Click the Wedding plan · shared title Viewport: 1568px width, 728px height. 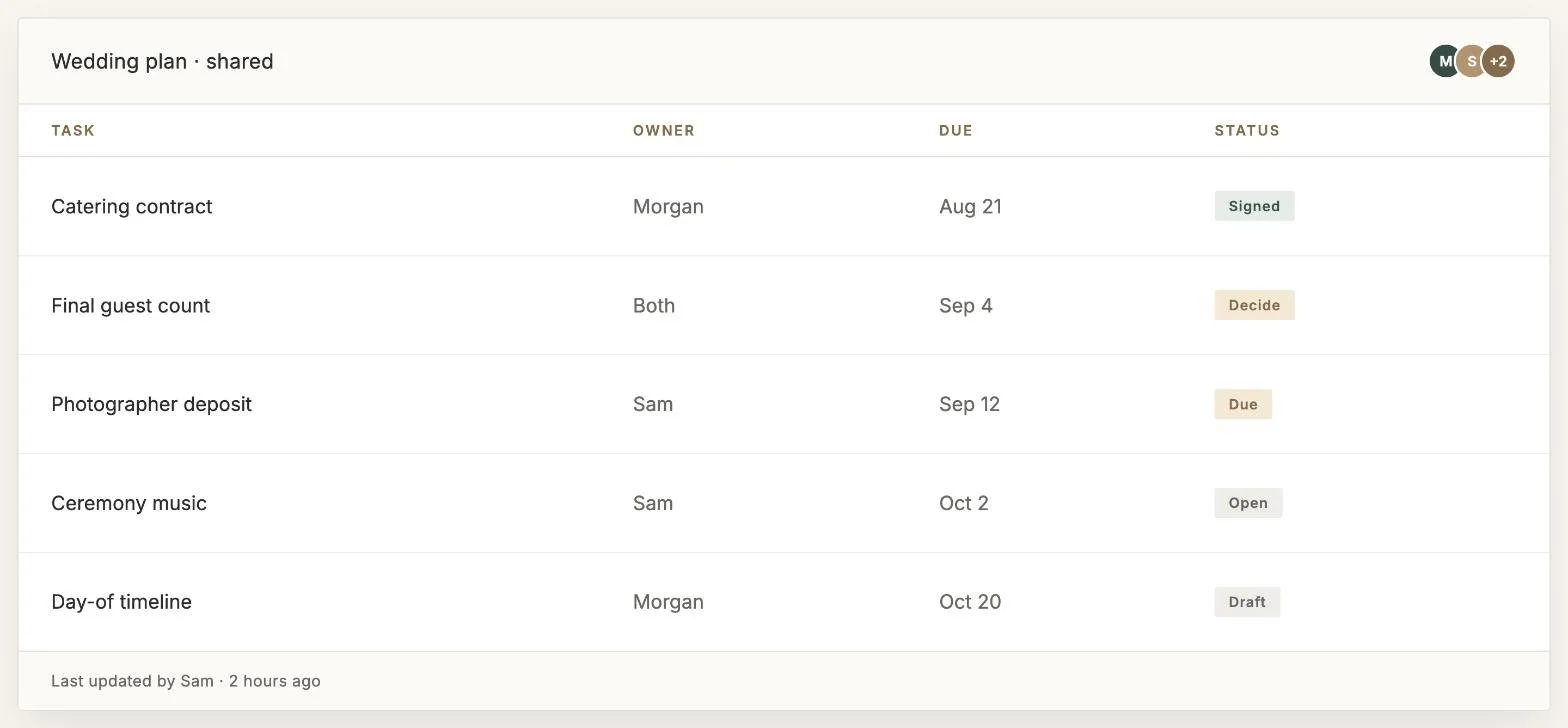pyautogui.click(x=162, y=61)
